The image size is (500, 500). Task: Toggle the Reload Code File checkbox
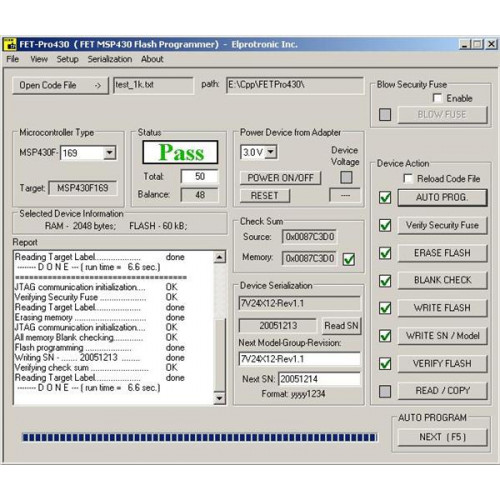(408, 178)
